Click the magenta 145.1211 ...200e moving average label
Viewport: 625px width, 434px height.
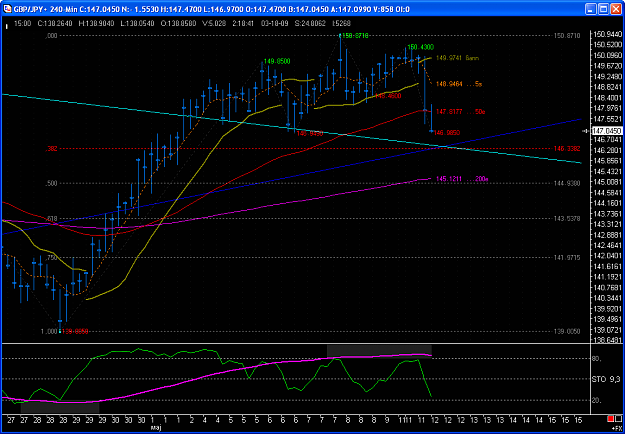462,179
